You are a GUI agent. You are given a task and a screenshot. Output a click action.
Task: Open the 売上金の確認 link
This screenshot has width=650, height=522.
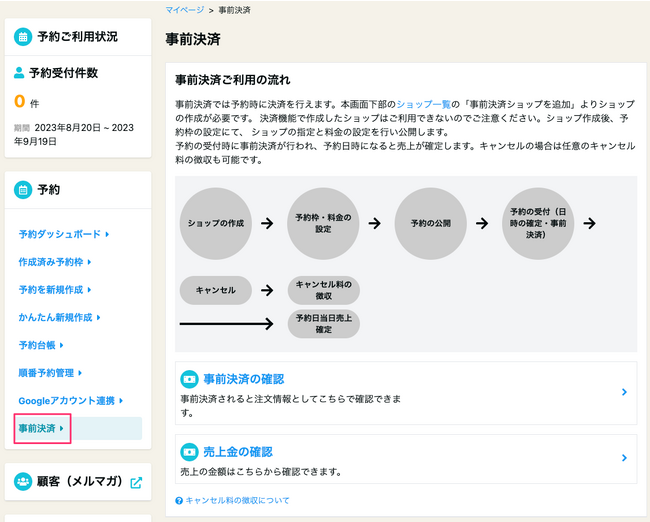point(238,452)
